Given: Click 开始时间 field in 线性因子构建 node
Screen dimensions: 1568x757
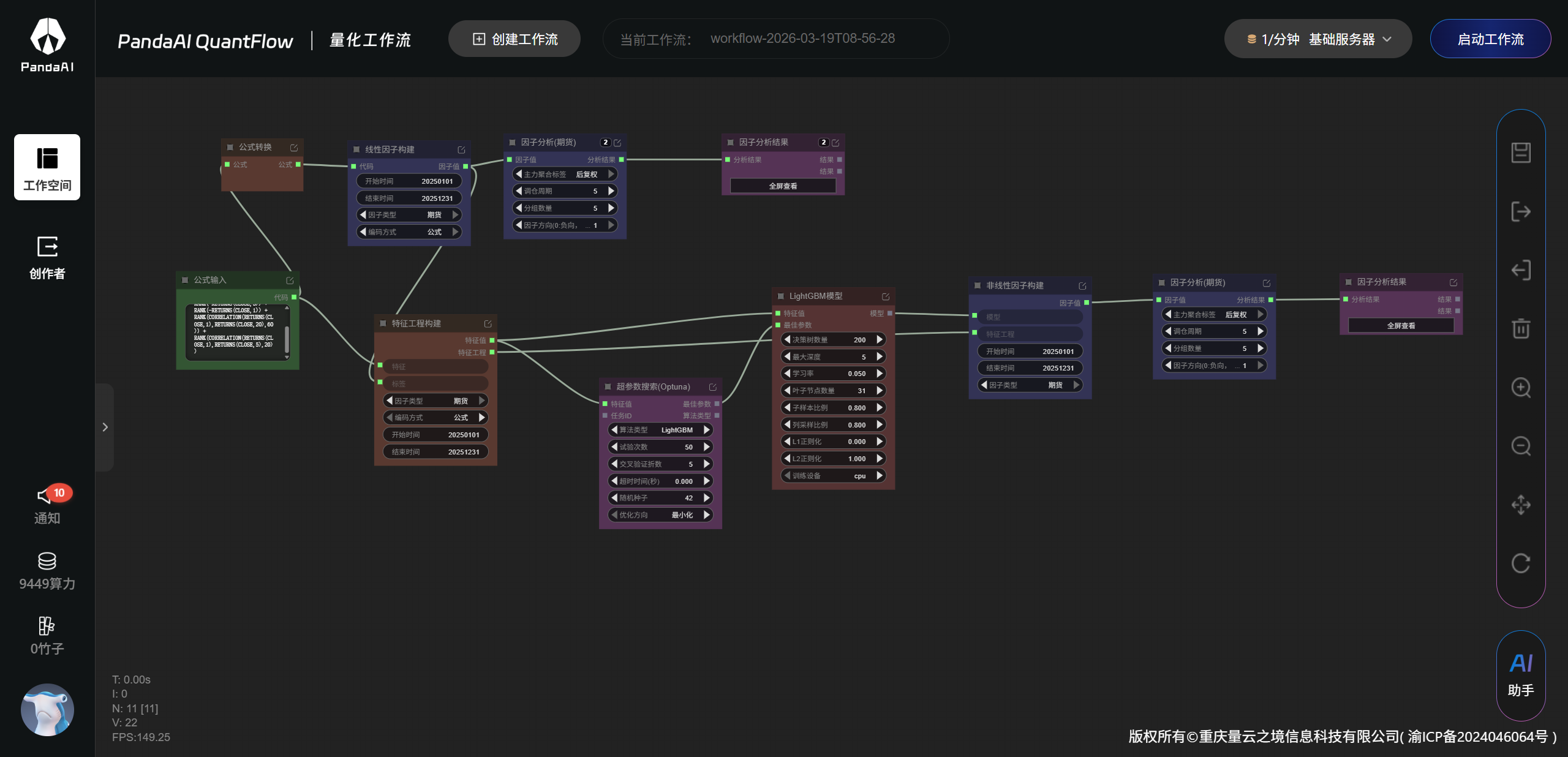Looking at the screenshot, I should point(409,181).
